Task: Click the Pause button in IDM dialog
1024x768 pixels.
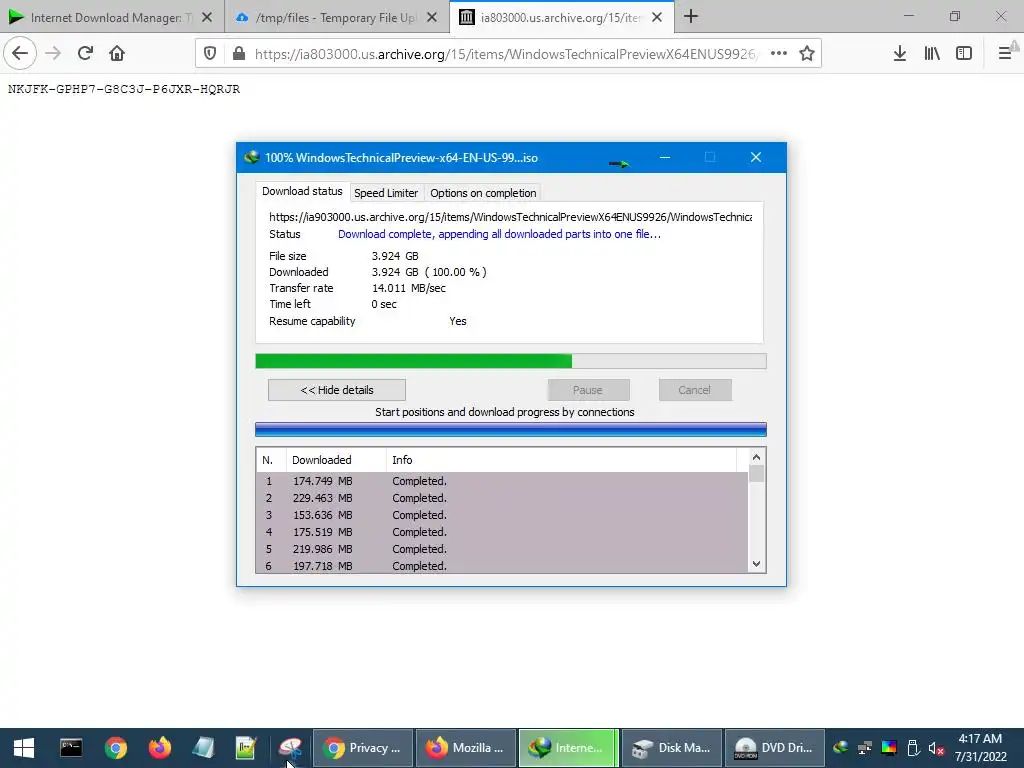Action: (588, 390)
